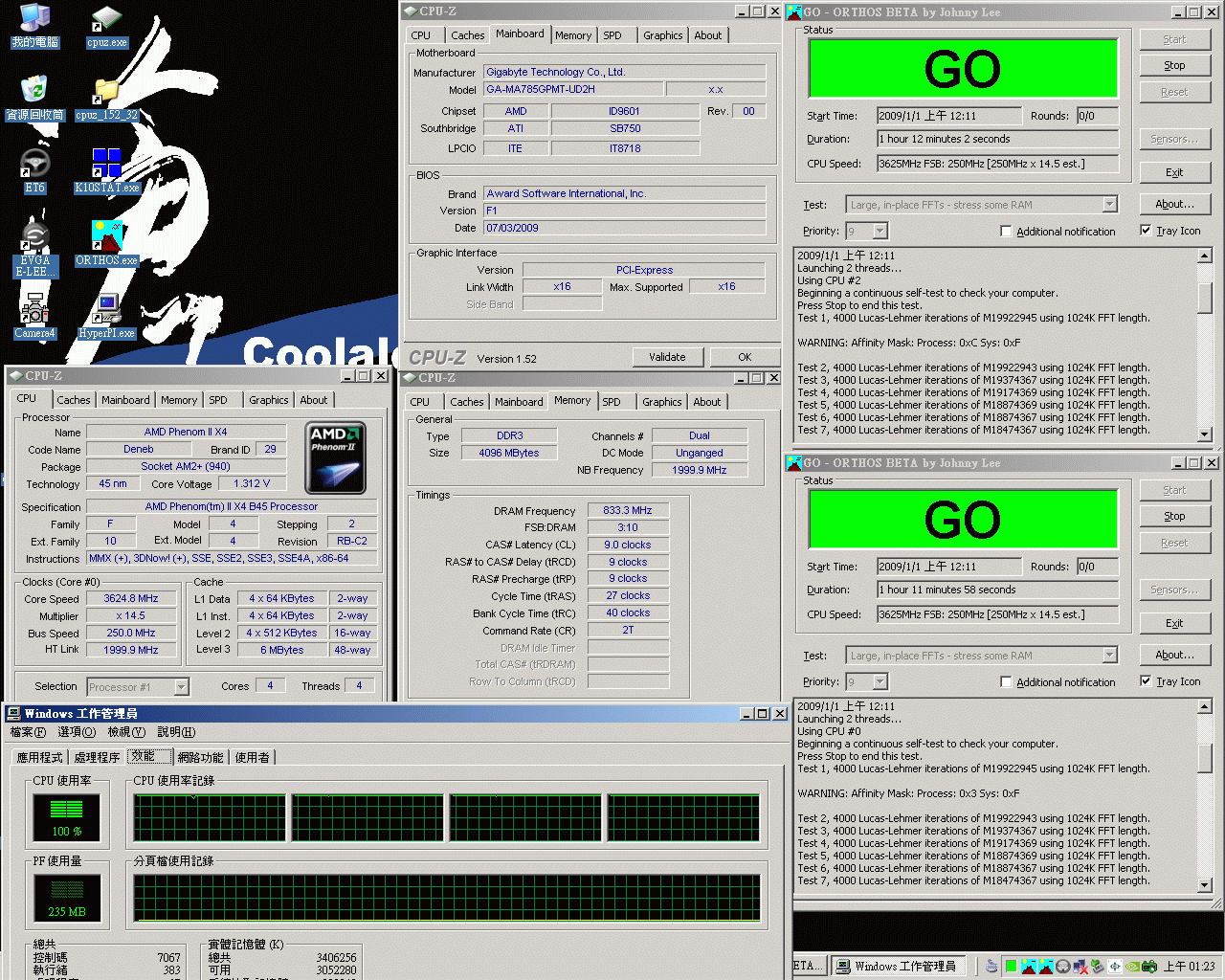The width and height of the screenshot is (1225, 980).
Task: Open Test dropdown in ORTHOS CPU #2 window
Action: [x=1109, y=204]
